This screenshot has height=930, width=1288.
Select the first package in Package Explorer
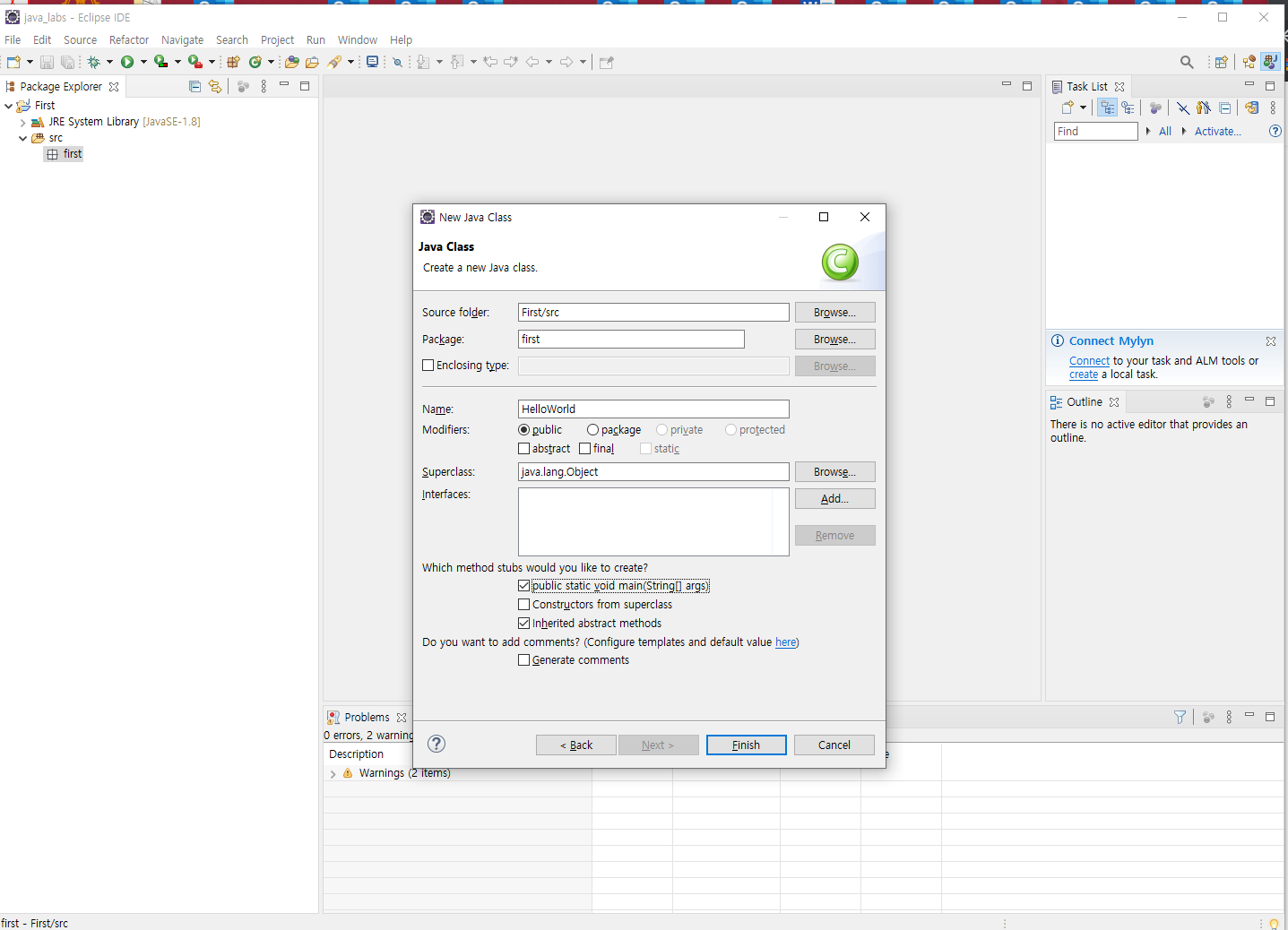(x=65, y=154)
